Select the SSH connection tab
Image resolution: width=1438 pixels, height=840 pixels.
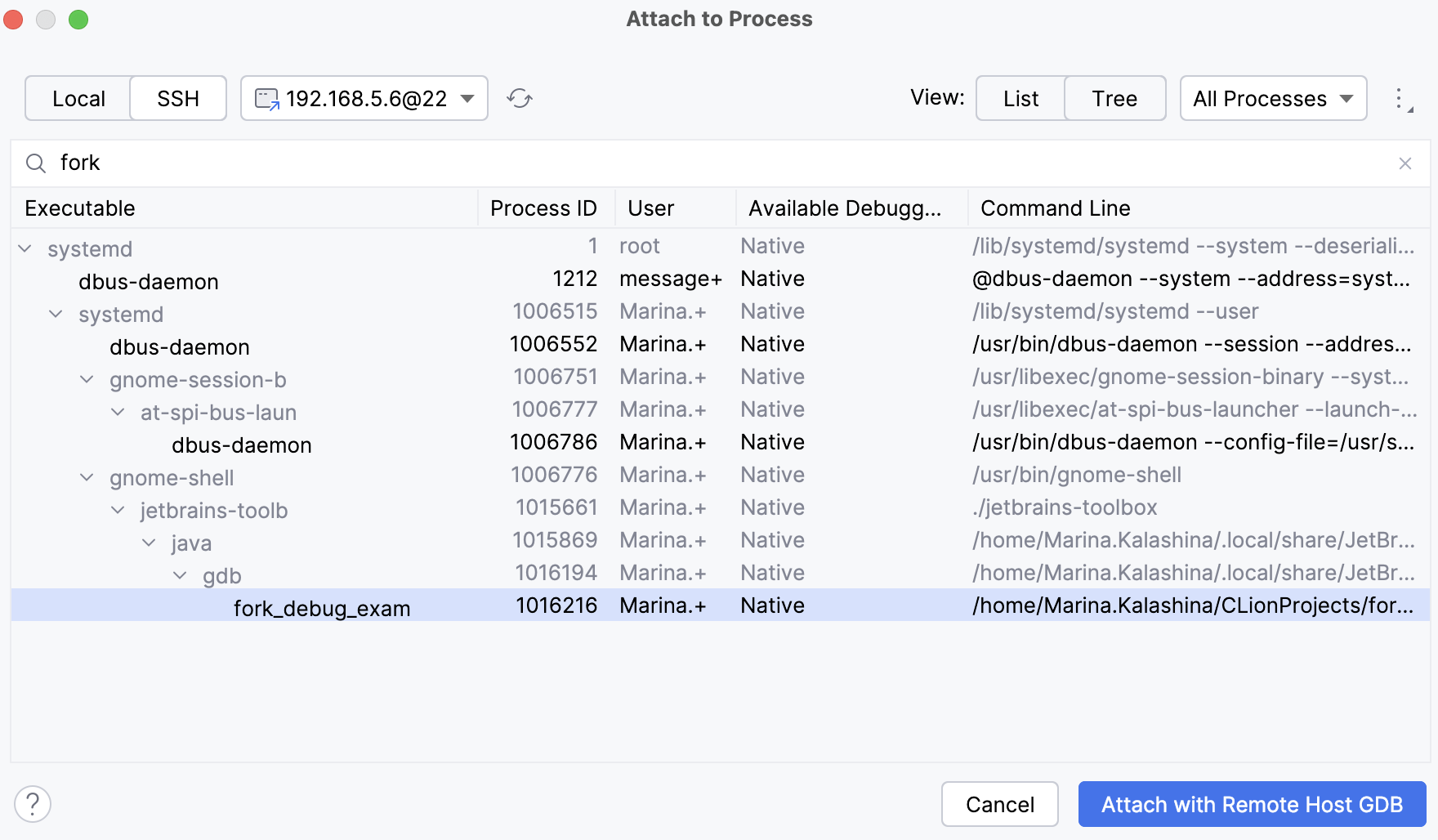pyautogui.click(x=177, y=98)
